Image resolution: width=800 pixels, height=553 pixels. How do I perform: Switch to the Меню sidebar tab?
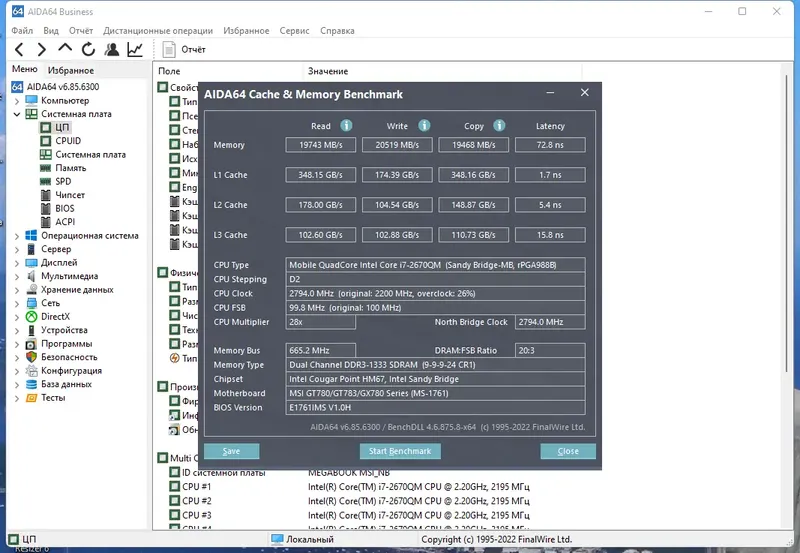pos(24,69)
